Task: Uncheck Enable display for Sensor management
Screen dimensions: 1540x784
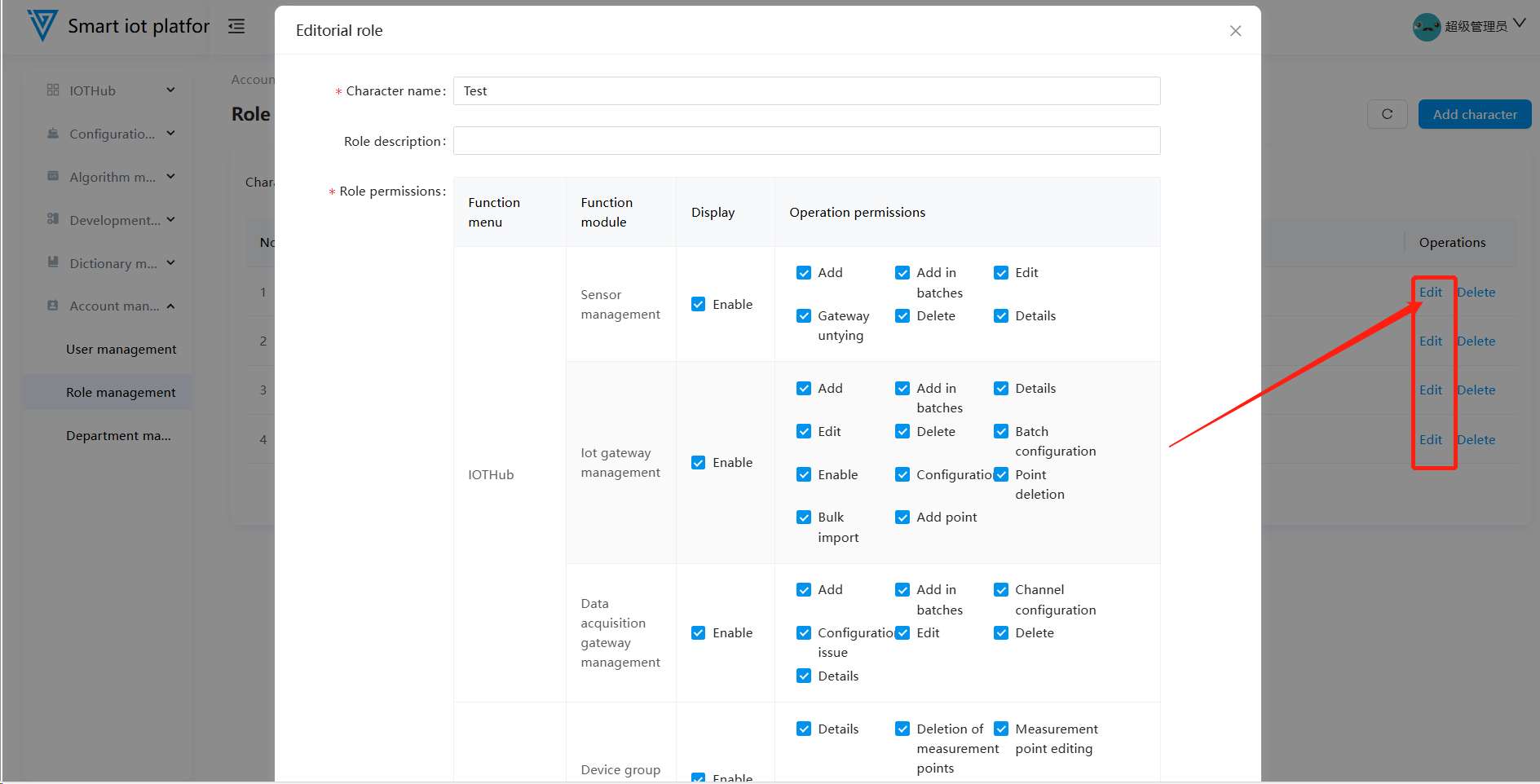Action: point(699,304)
